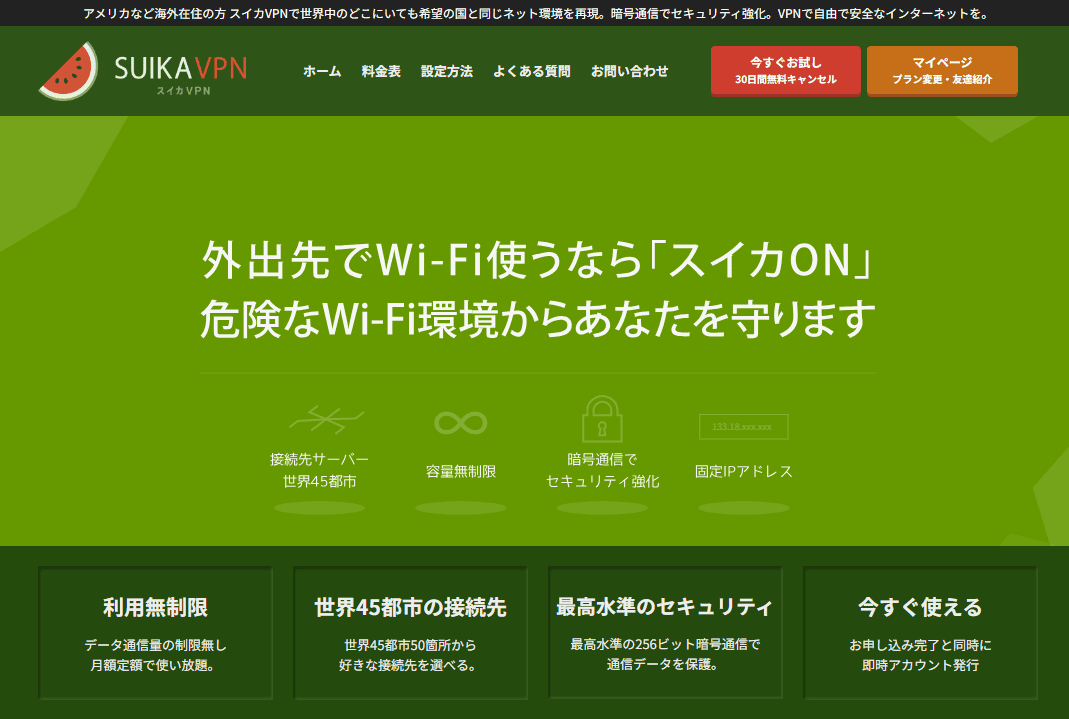Click text 好きな接続先を選べる。
Viewport: 1069px width, 719px height.
tap(408, 665)
